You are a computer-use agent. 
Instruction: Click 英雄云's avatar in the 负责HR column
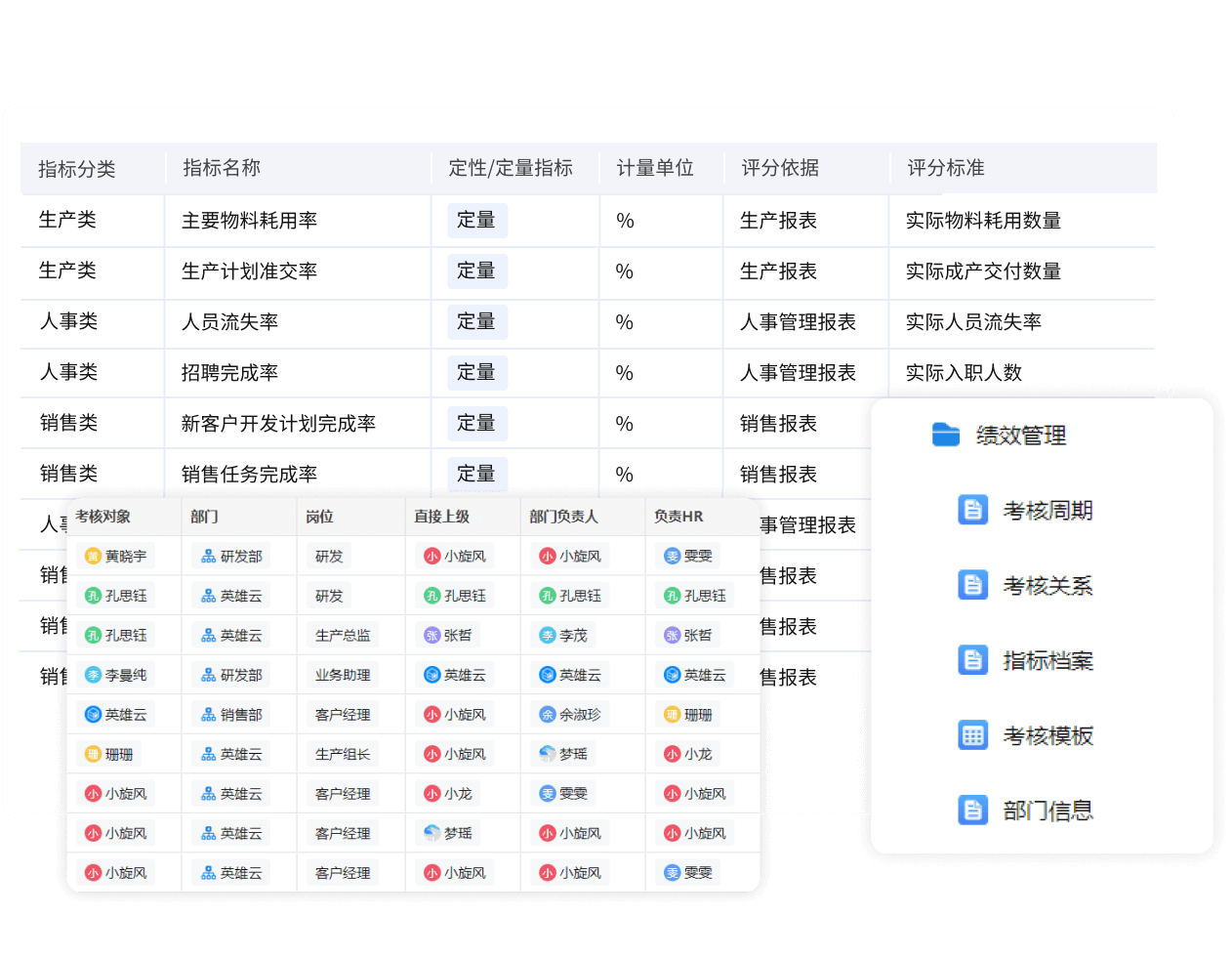tap(672, 675)
